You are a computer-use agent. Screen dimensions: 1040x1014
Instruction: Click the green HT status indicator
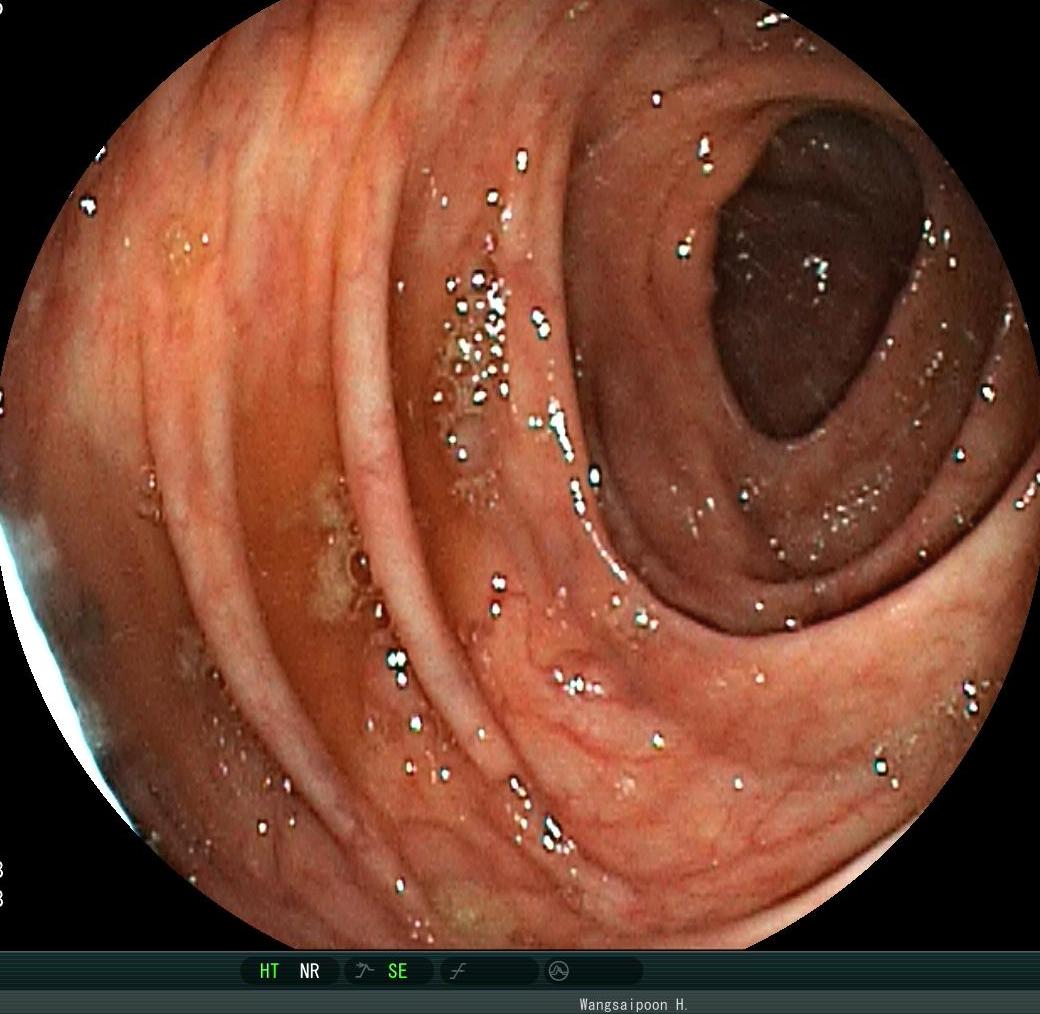point(269,971)
